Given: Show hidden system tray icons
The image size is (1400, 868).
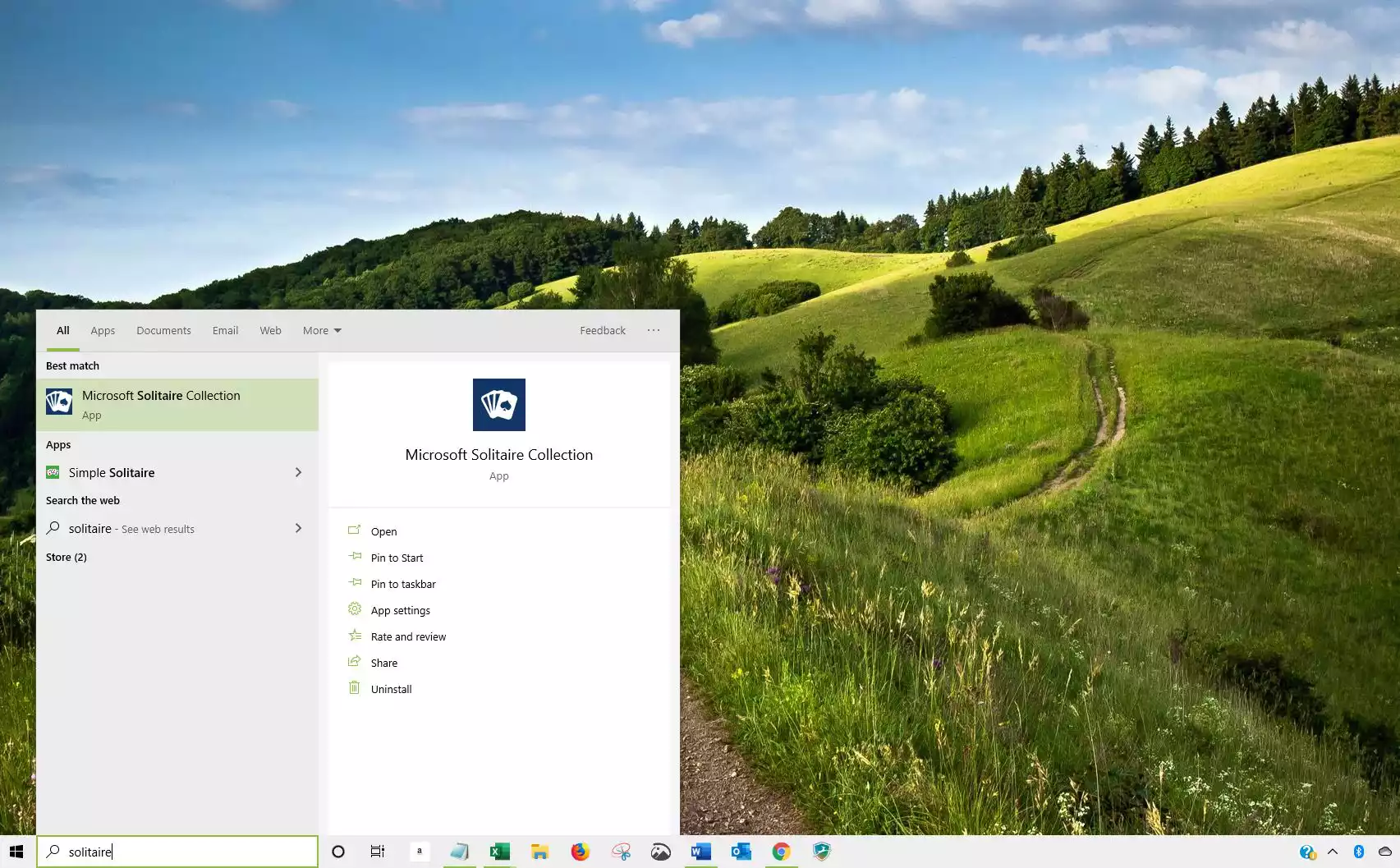Looking at the screenshot, I should pos(1333,852).
